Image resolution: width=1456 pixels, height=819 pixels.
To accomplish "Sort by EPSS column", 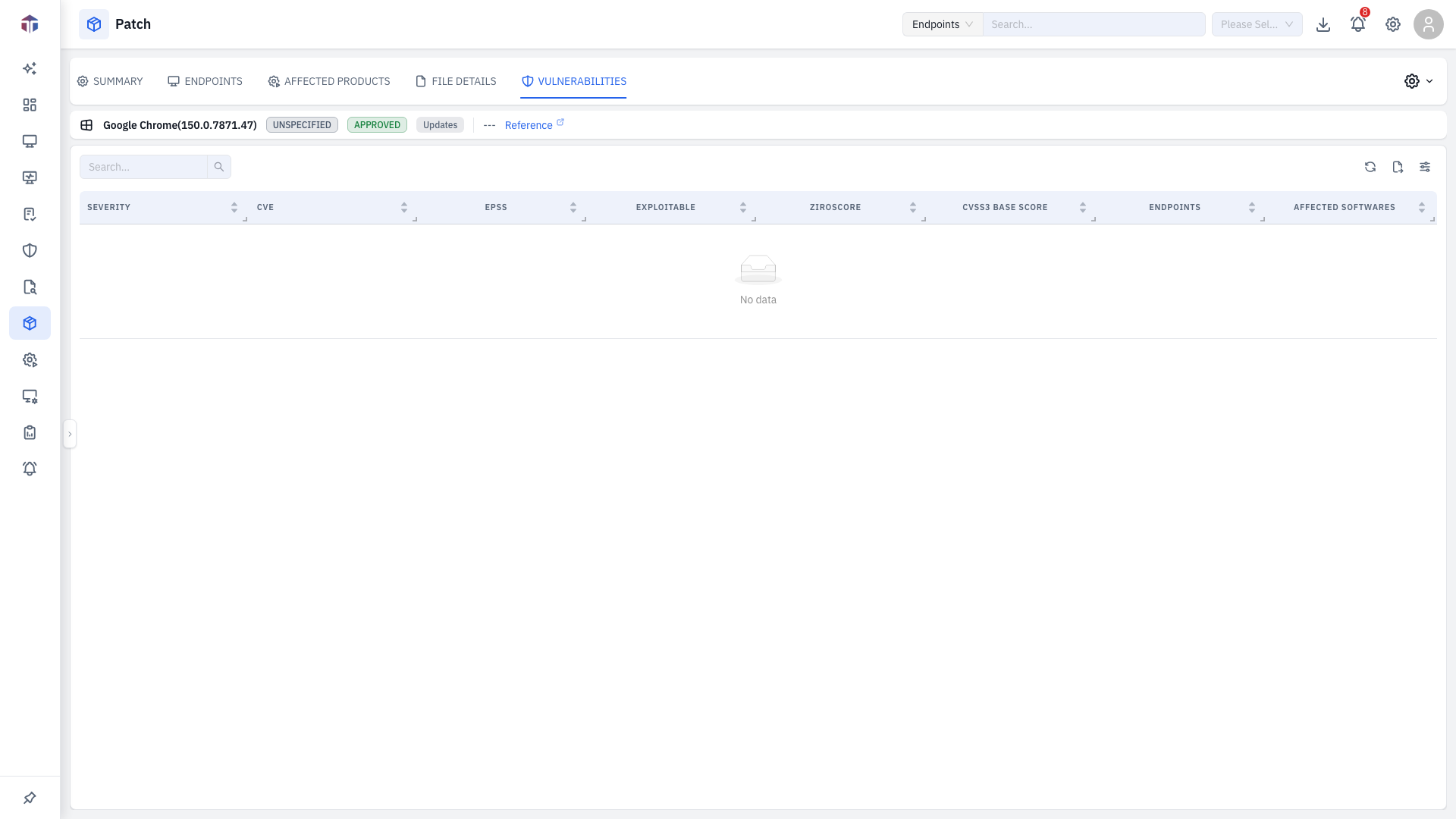I will pos(573,207).
